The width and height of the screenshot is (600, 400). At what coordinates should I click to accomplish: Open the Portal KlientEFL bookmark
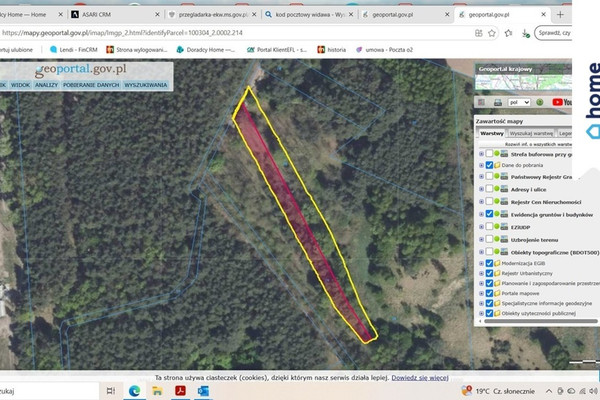(x=277, y=50)
